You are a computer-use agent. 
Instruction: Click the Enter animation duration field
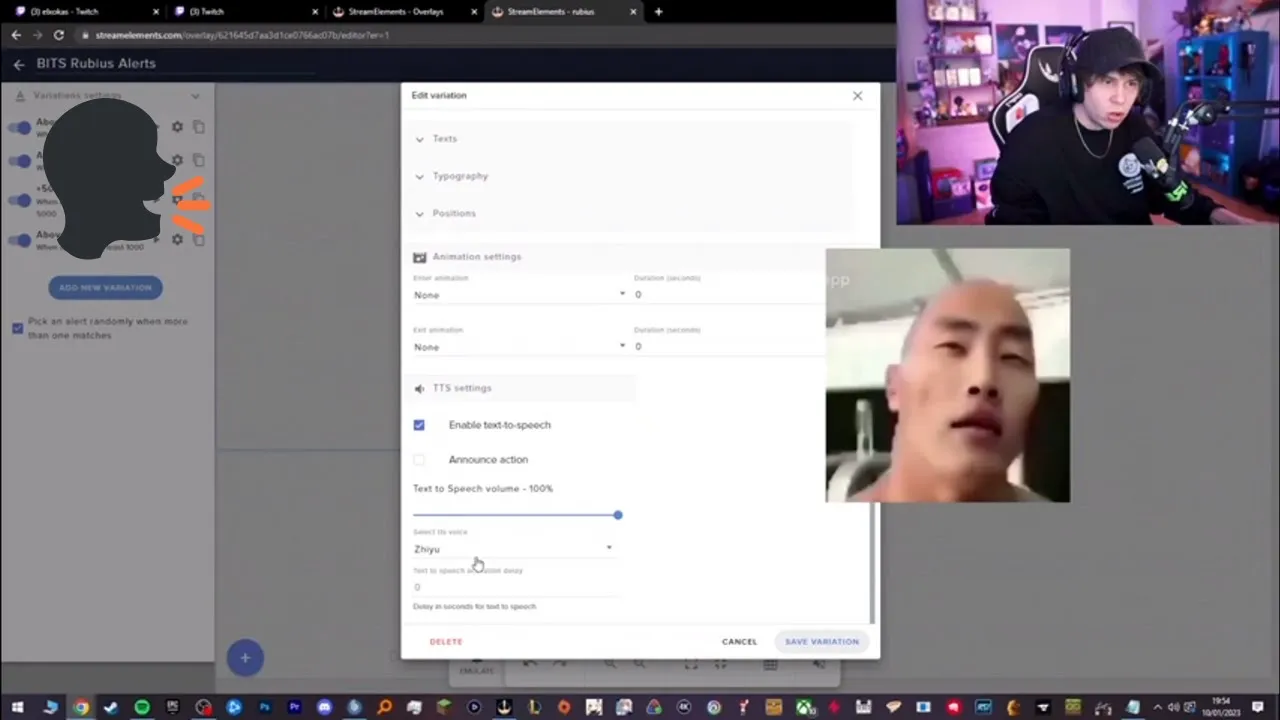pyautogui.click(x=730, y=295)
